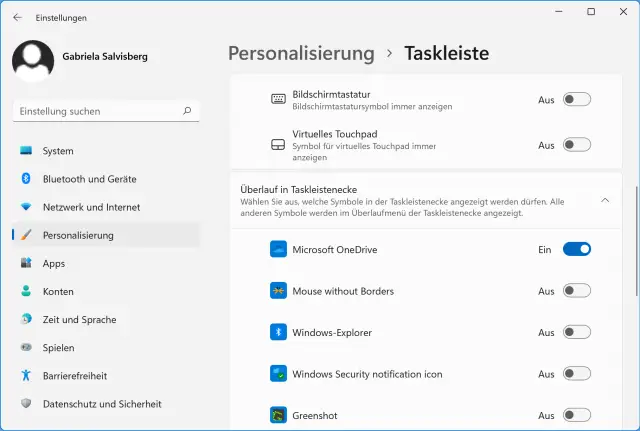This screenshot has height=431, width=640.
Task: Disable the Microsoft OneDrive toggle
Action: 577,249
